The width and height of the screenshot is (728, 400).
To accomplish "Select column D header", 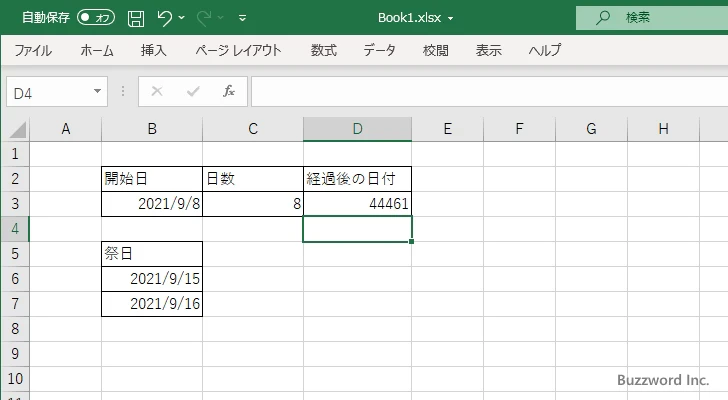I will click(x=358, y=129).
